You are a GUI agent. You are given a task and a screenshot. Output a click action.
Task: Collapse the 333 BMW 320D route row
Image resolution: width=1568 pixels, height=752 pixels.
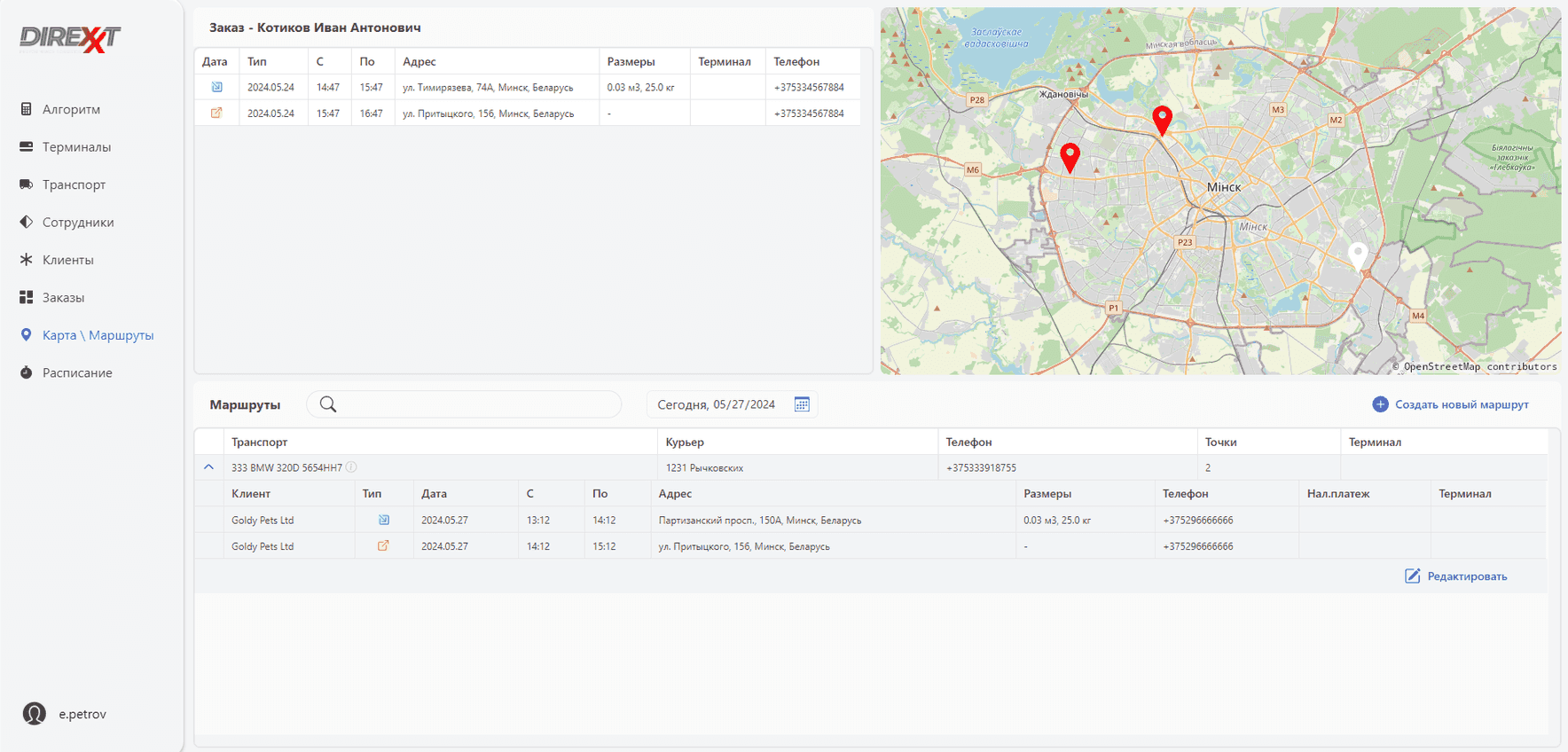[x=208, y=467]
